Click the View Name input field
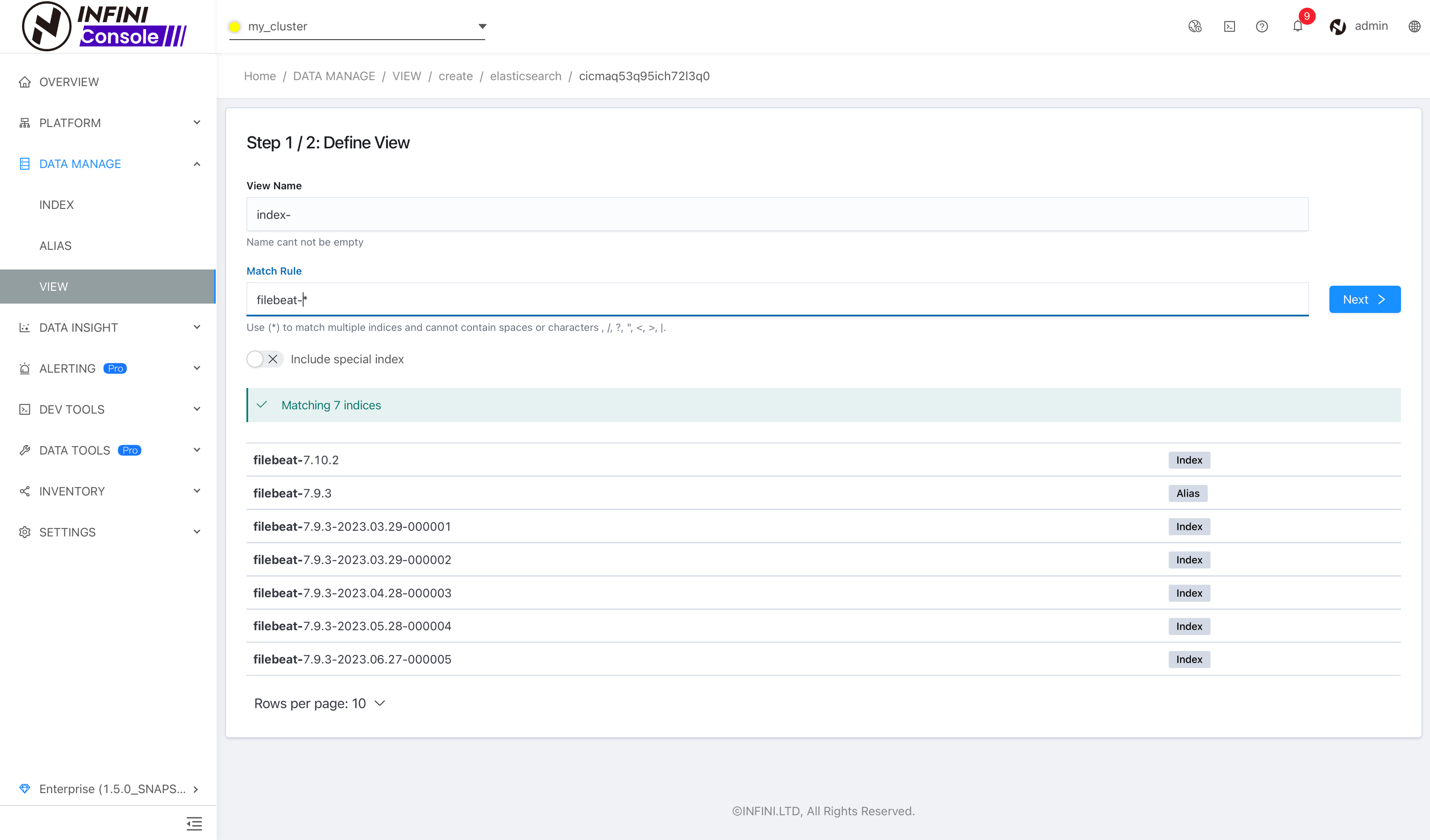Image resolution: width=1430 pixels, height=840 pixels. (778, 214)
